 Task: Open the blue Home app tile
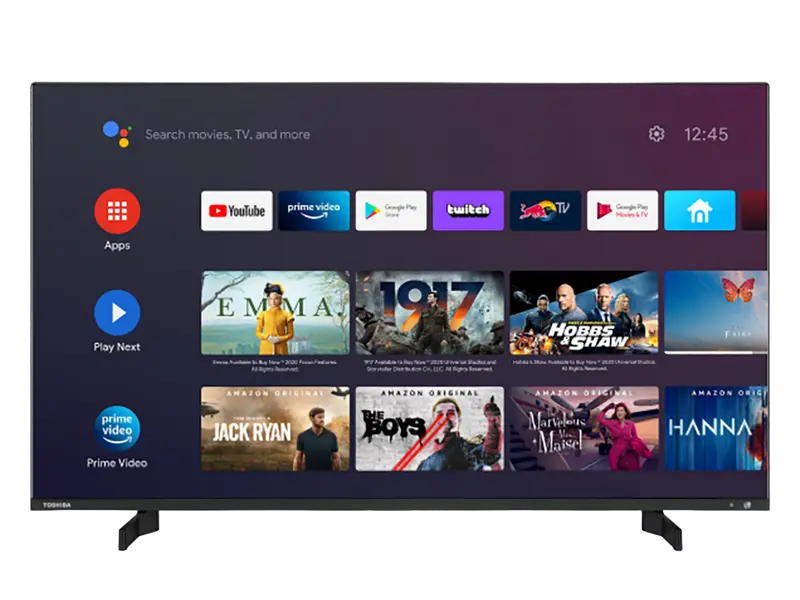click(699, 211)
